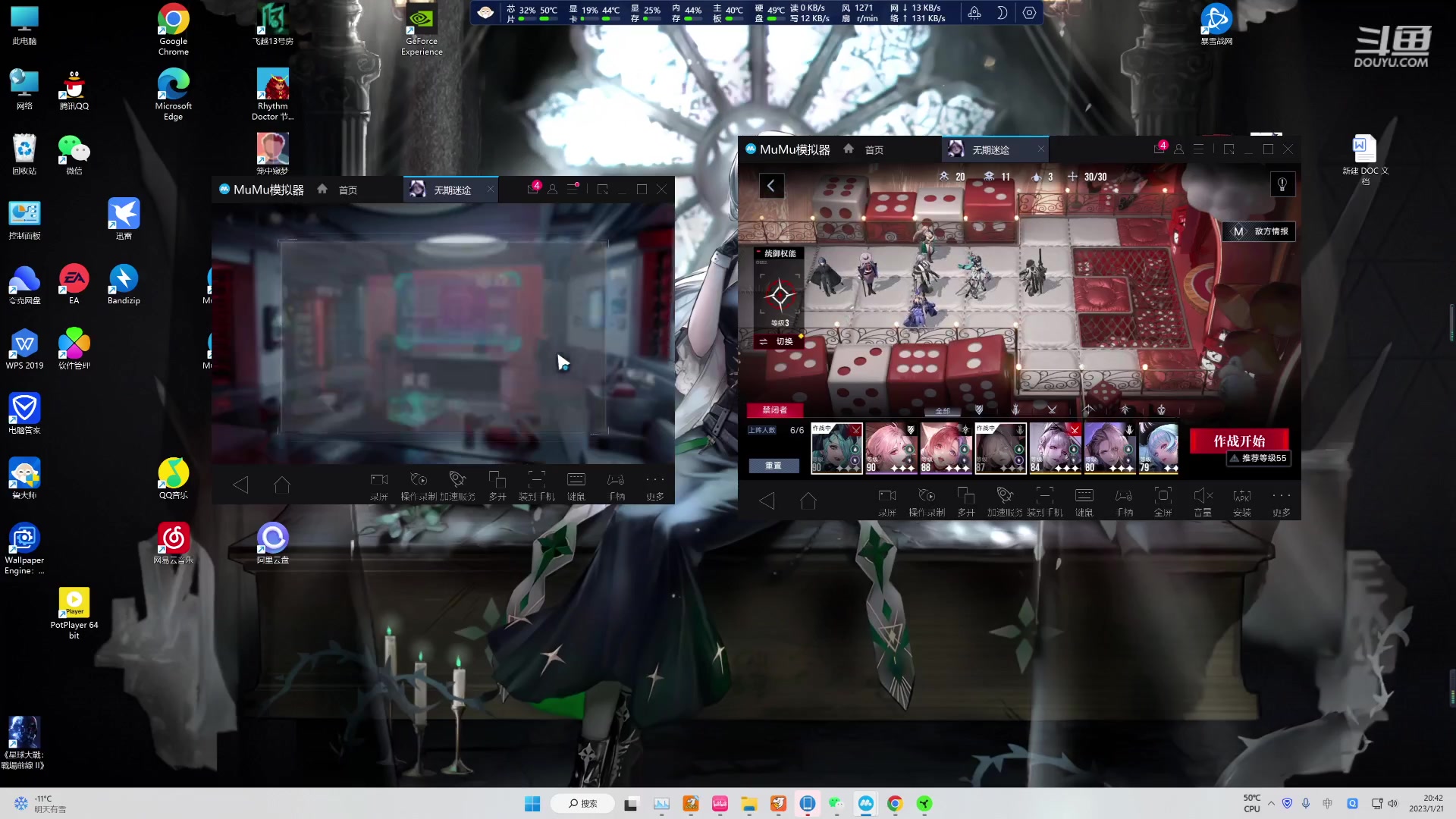Click the 统御权能 crosshair skill icon
Viewport: 1456px width, 819px height.
(780, 296)
